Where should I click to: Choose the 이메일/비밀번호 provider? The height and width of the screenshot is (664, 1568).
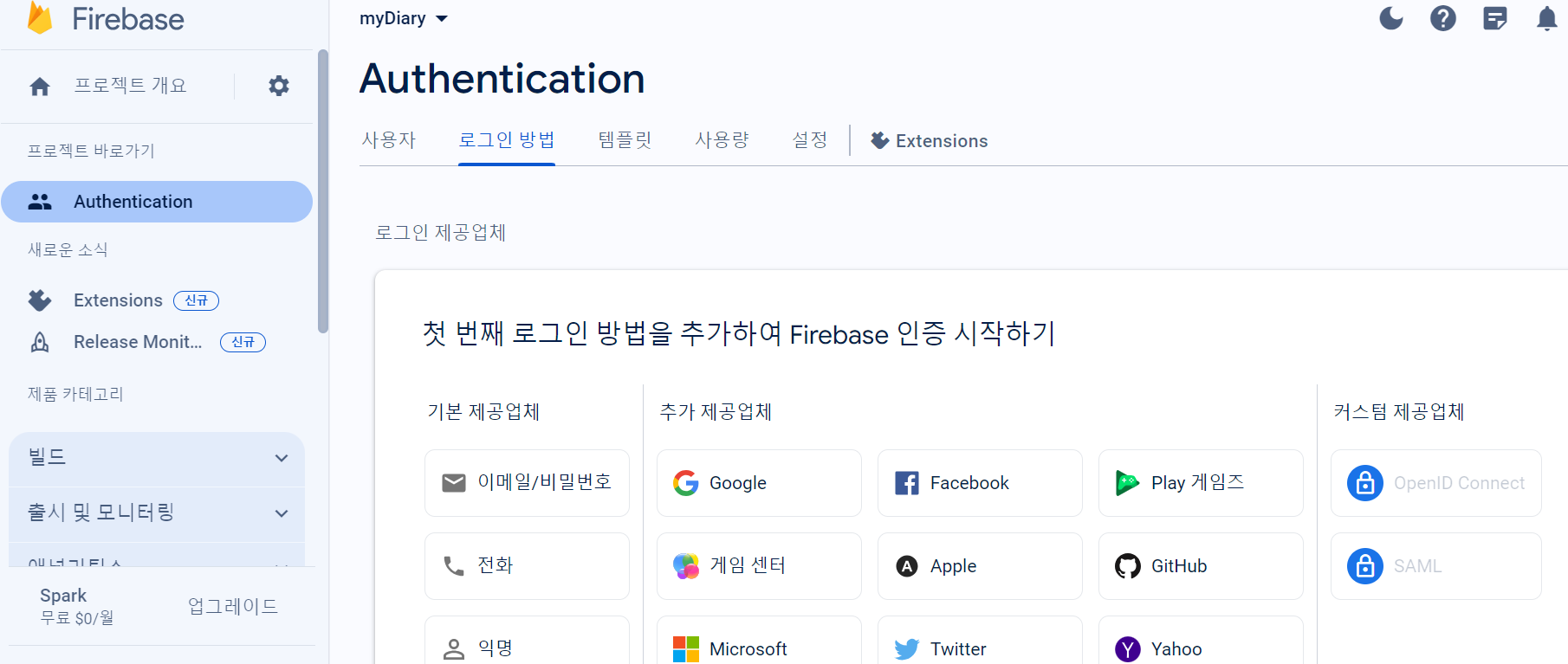click(x=527, y=483)
